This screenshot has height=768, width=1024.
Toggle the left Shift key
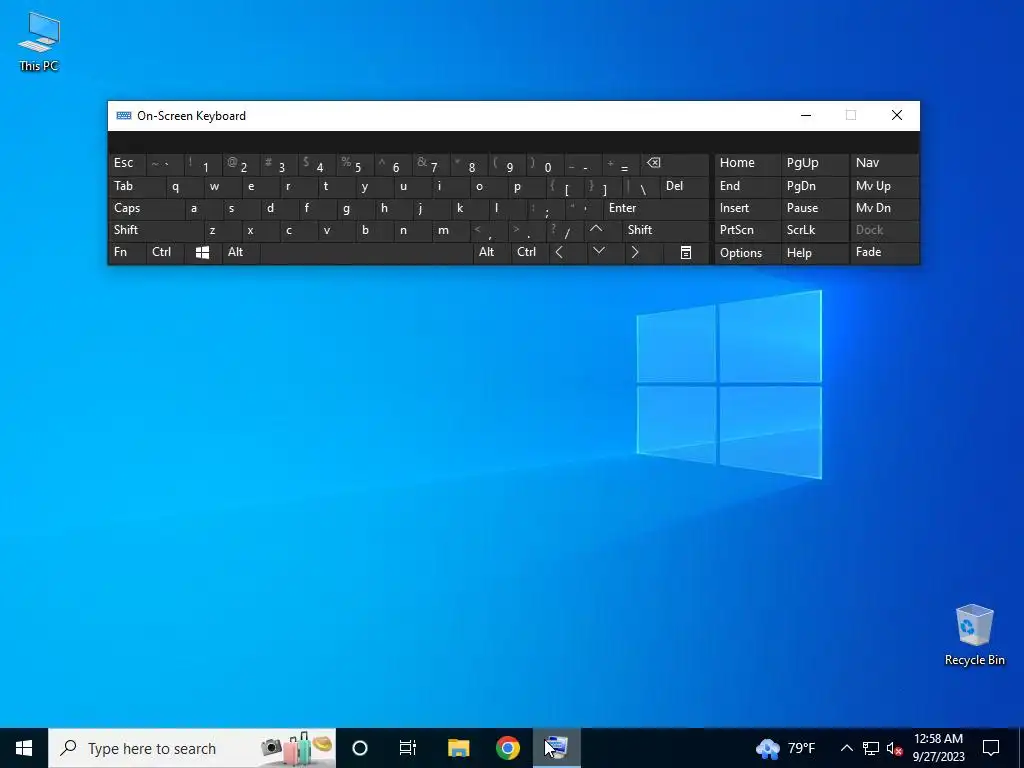tap(156, 230)
